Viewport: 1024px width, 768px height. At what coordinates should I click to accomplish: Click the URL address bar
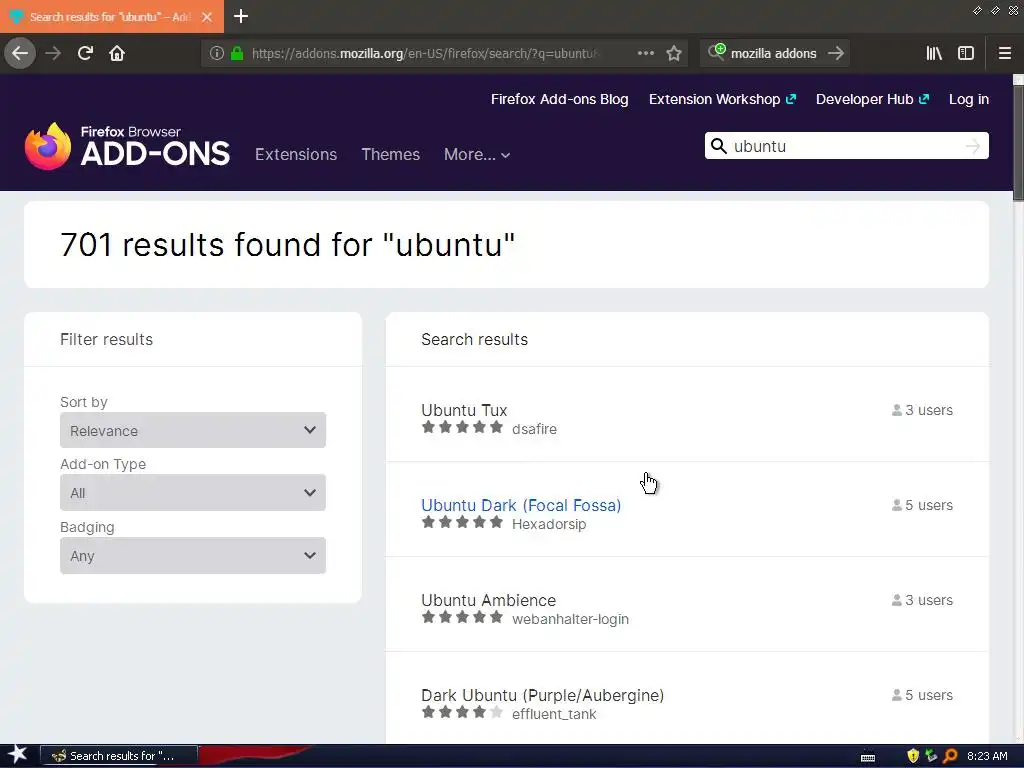coord(424,53)
